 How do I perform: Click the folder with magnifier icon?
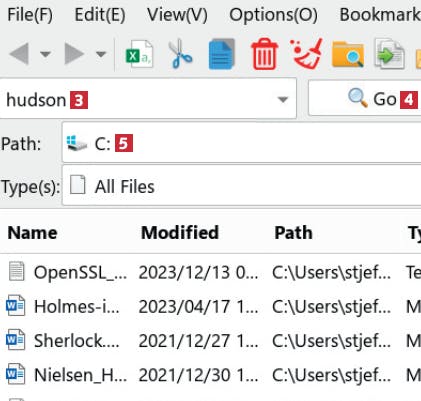[x=348, y=54]
